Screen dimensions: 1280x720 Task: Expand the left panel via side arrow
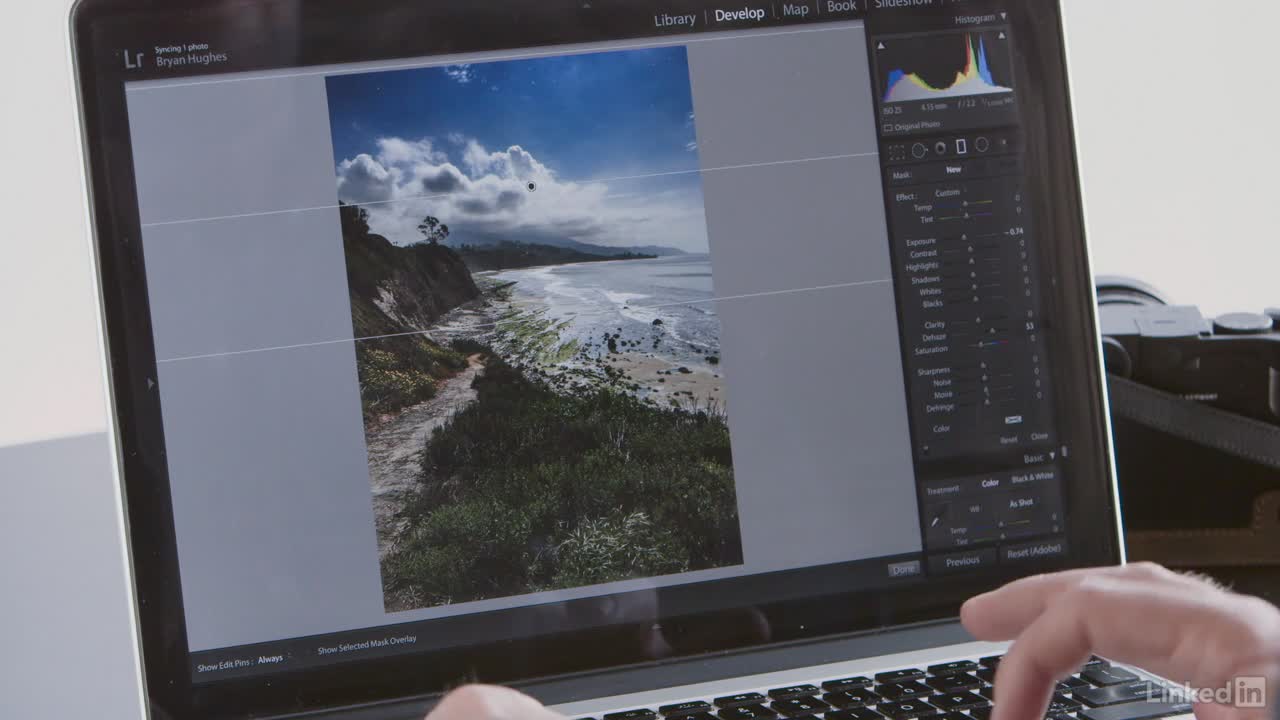(152, 383)
